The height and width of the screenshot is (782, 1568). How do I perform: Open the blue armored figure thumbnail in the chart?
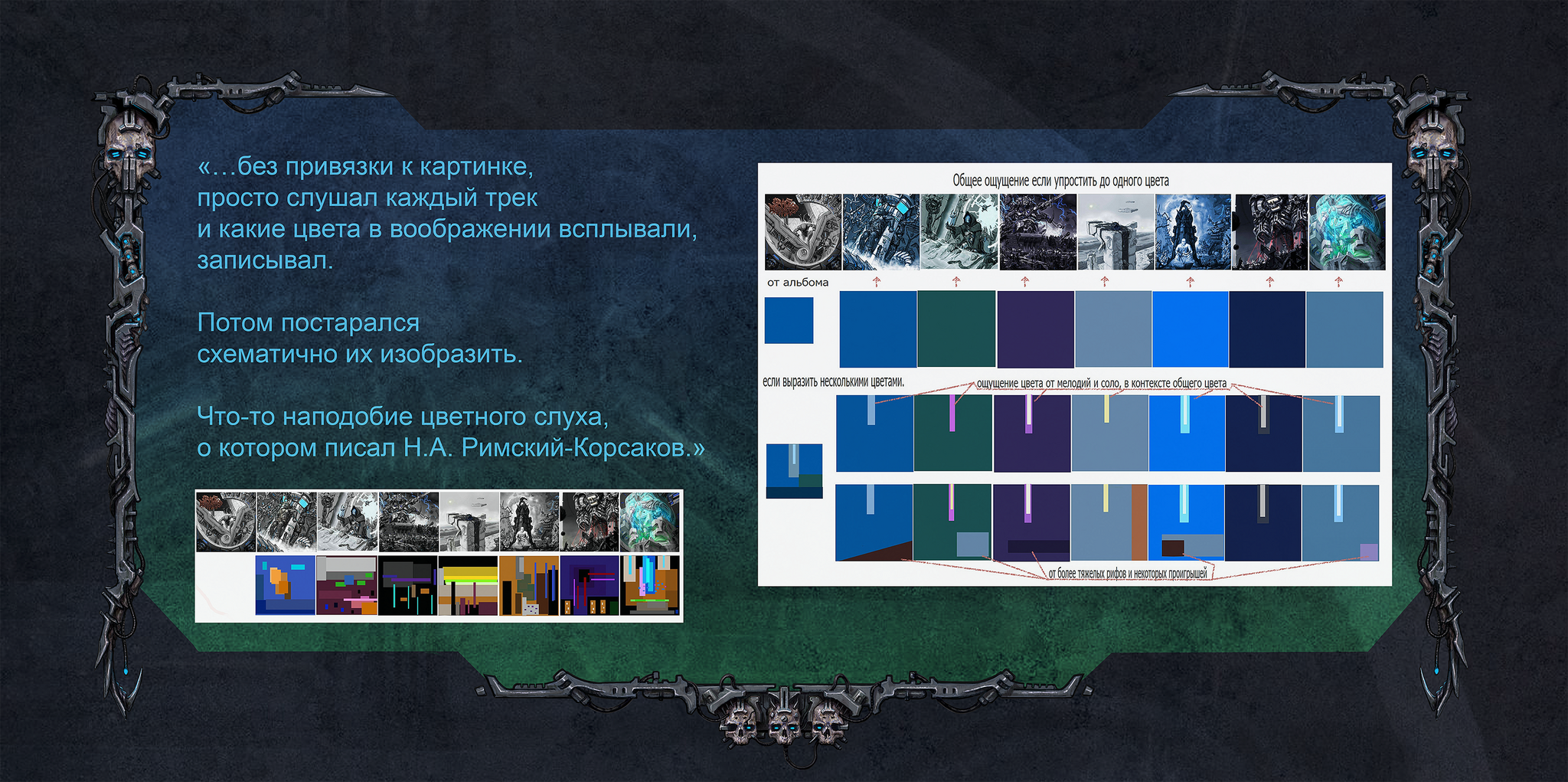click(881, 232)
